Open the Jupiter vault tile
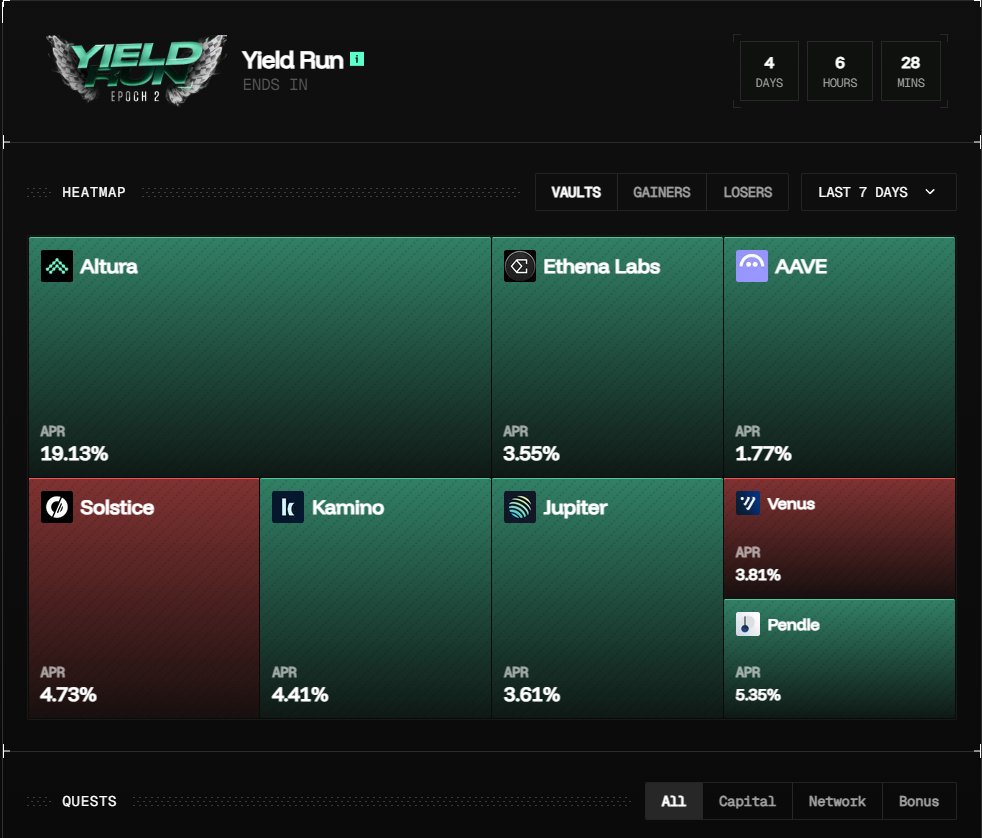This screenshot has height=838, width=982. [x=607, y=598]
